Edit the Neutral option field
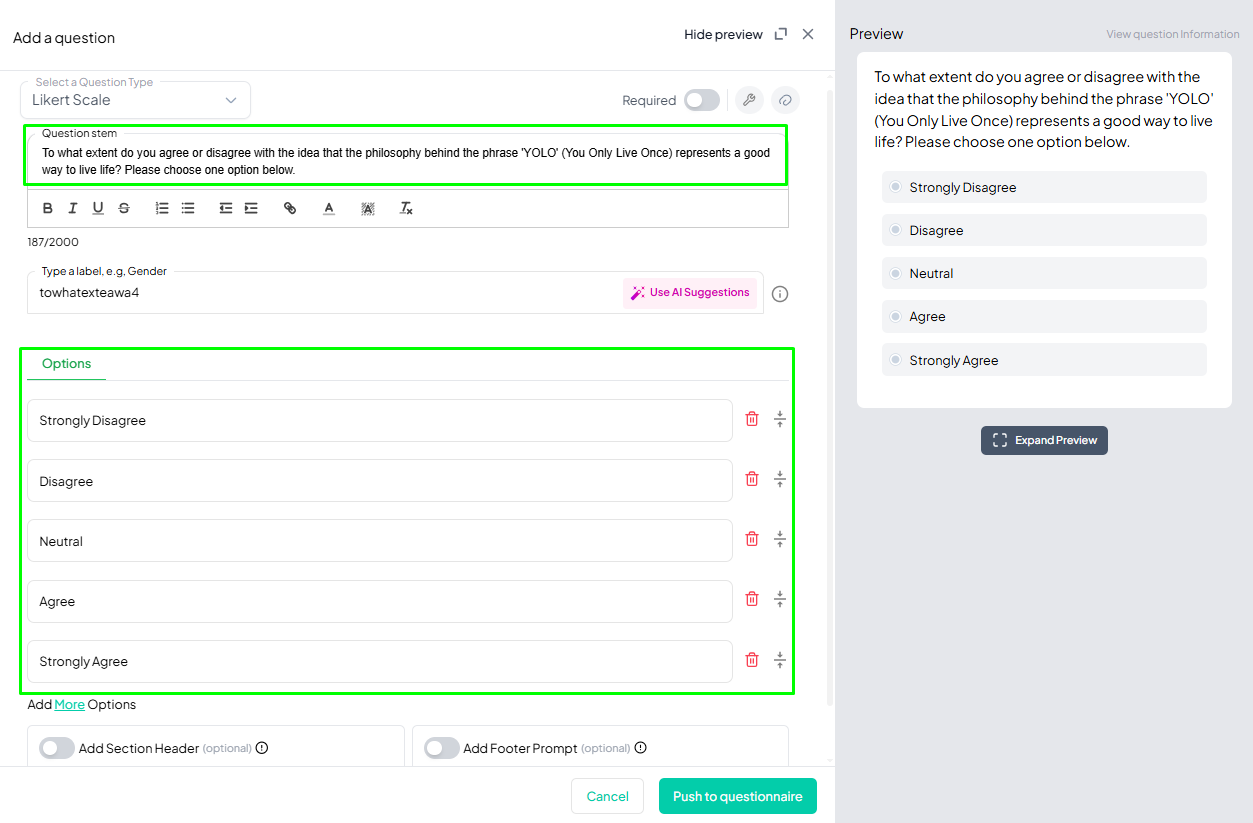1253x823 pixels. (380, 541)
